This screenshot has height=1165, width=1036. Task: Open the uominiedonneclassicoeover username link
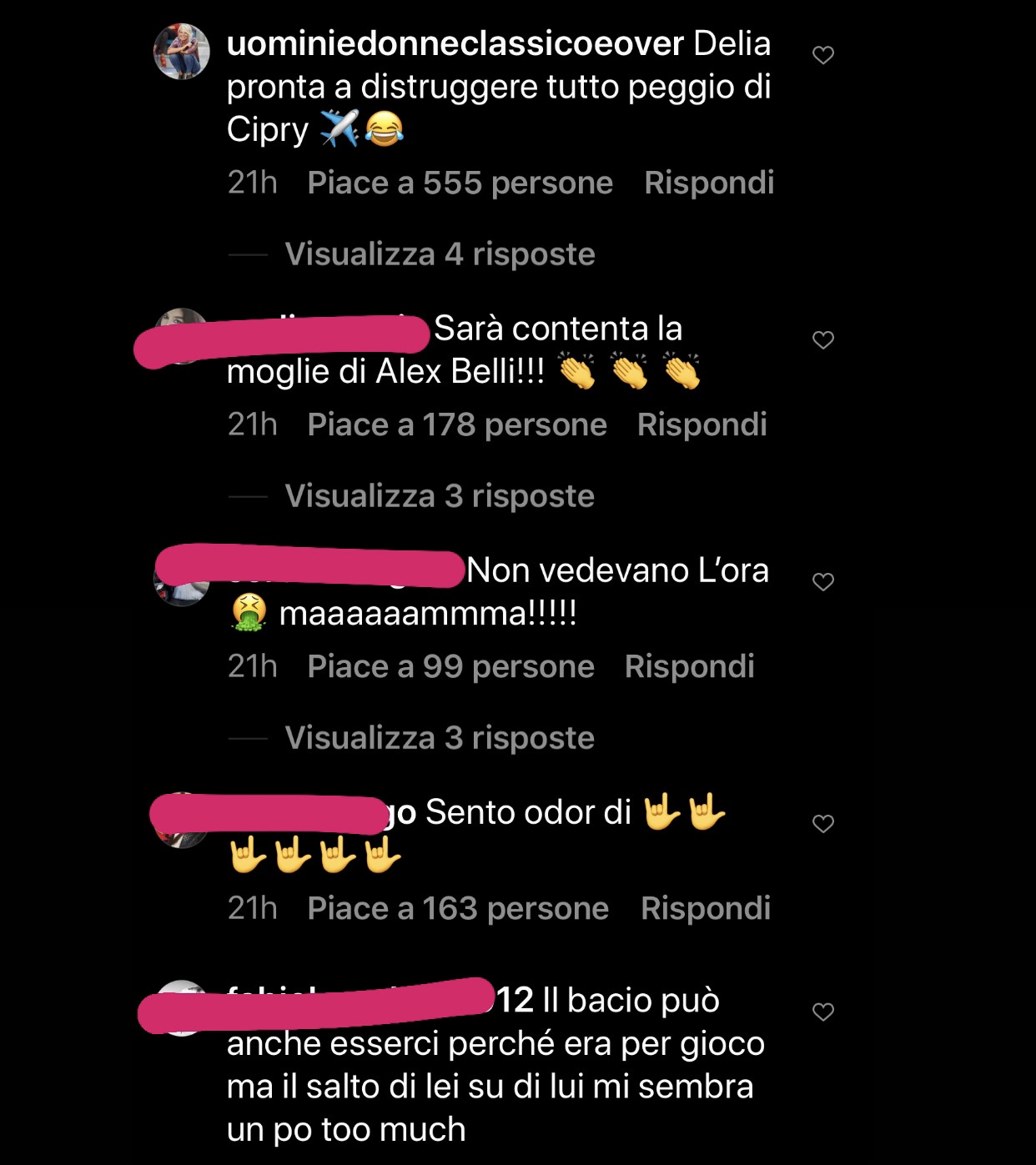tap(455, 43)
